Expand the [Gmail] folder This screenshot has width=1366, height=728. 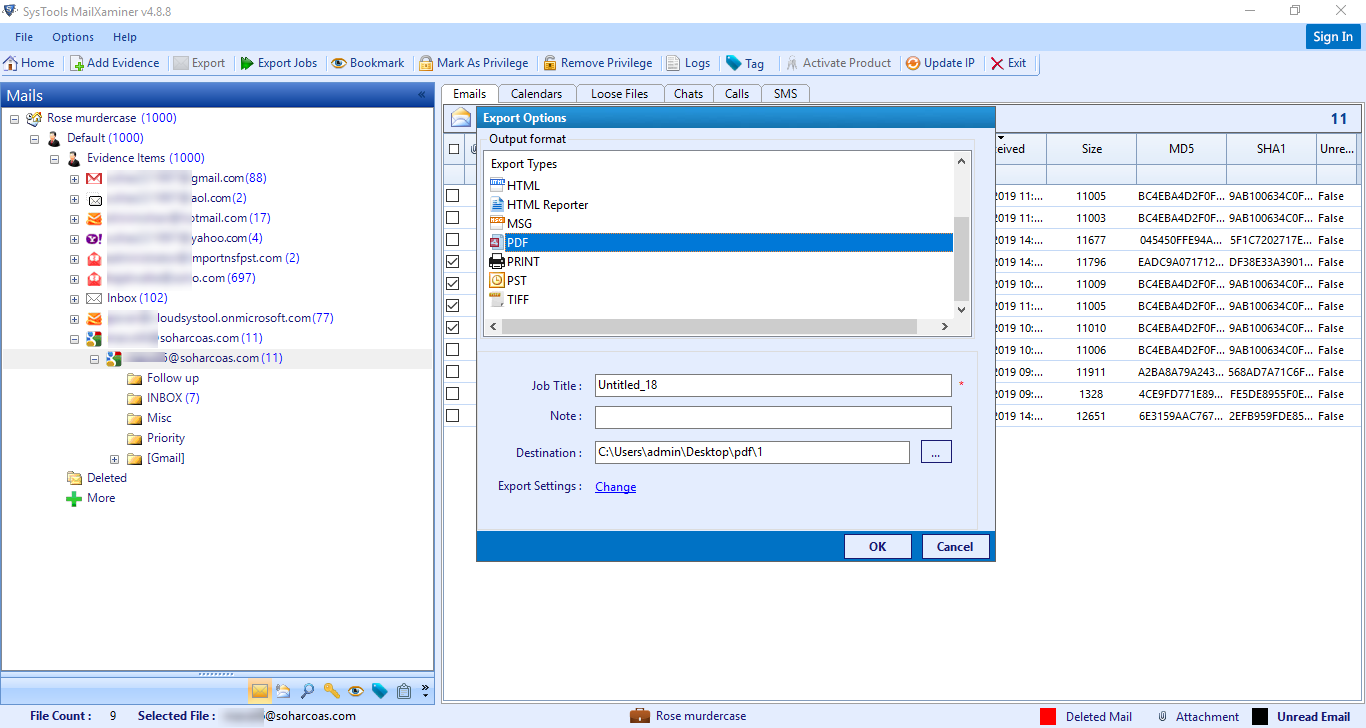click(x=114, y=458)
